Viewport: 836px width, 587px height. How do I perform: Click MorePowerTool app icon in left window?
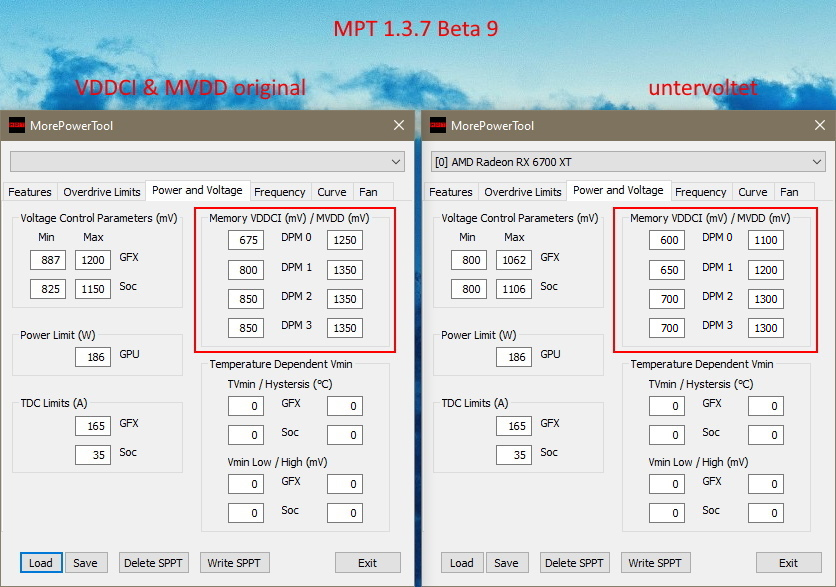click(17, 126)
